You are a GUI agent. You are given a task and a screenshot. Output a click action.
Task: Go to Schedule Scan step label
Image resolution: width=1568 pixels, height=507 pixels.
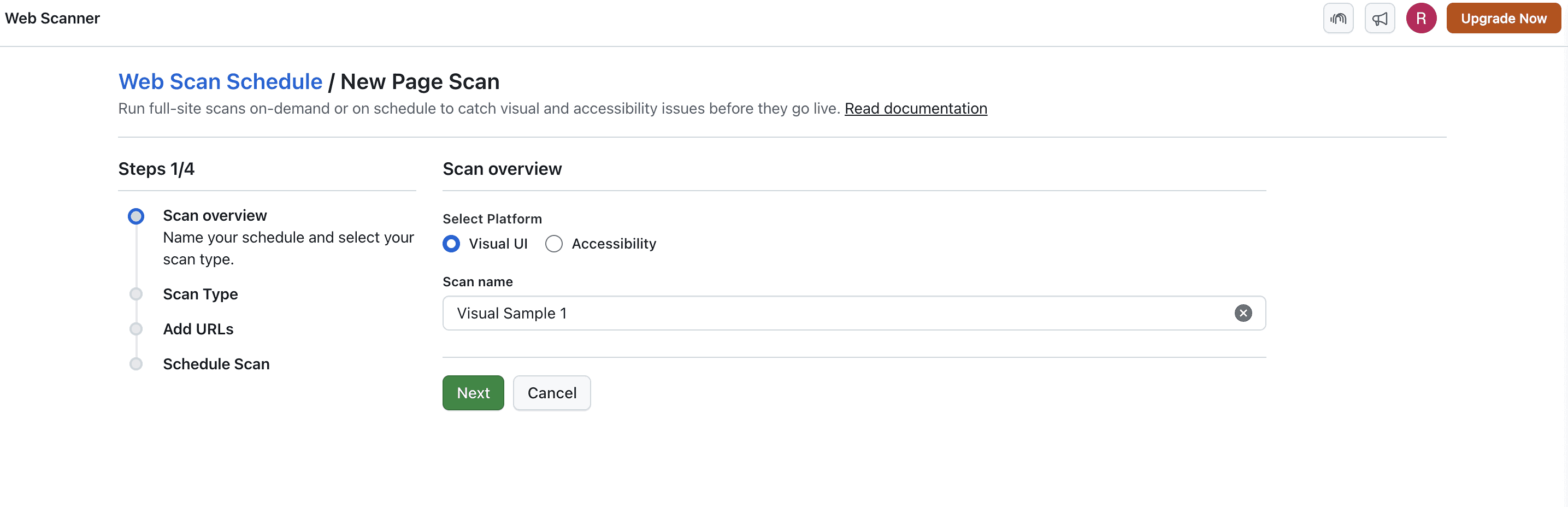pos(216,364)
